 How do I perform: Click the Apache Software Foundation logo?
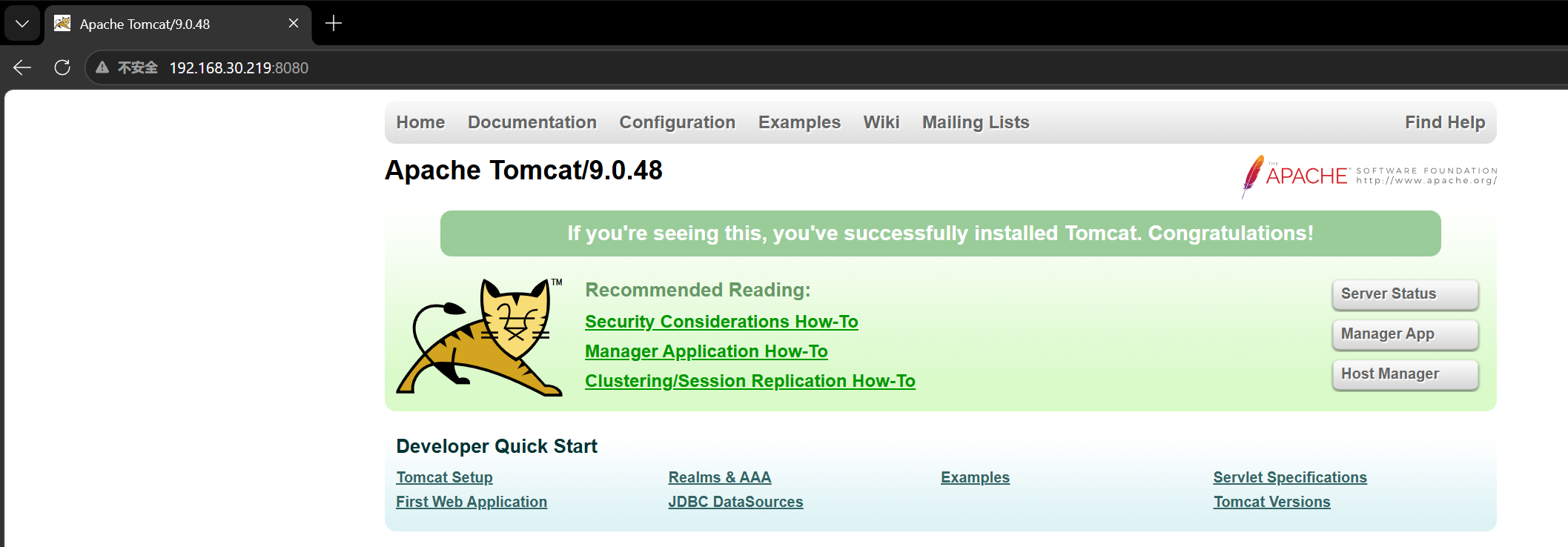coord(1369,176)
